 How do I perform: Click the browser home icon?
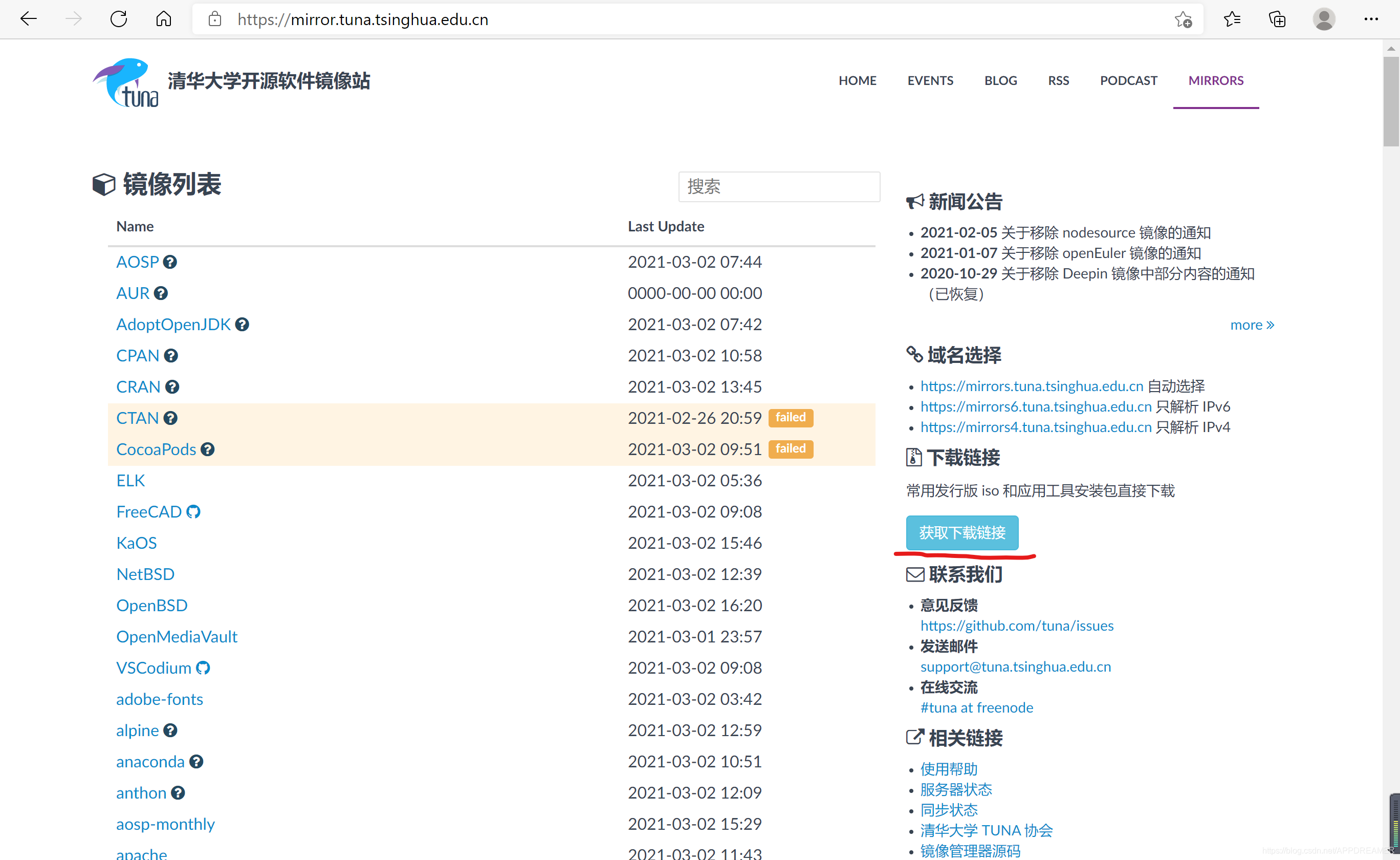point(164,19)
